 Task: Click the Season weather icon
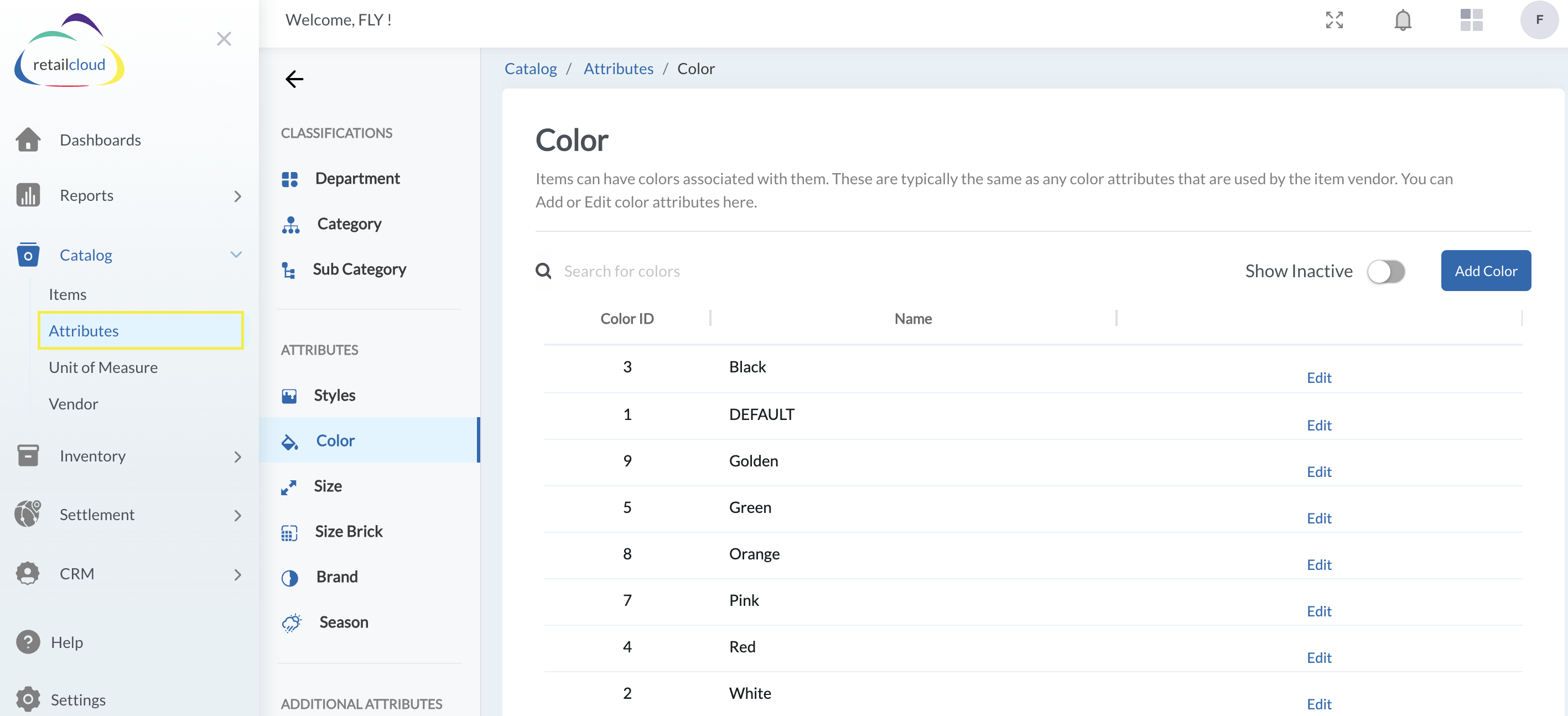pyautogui.click(x=292, y=622)
